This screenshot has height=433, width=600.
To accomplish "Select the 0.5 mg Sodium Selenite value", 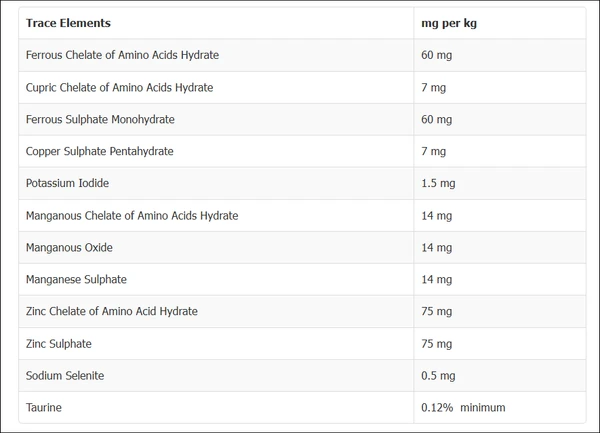I will click(438, 375).
